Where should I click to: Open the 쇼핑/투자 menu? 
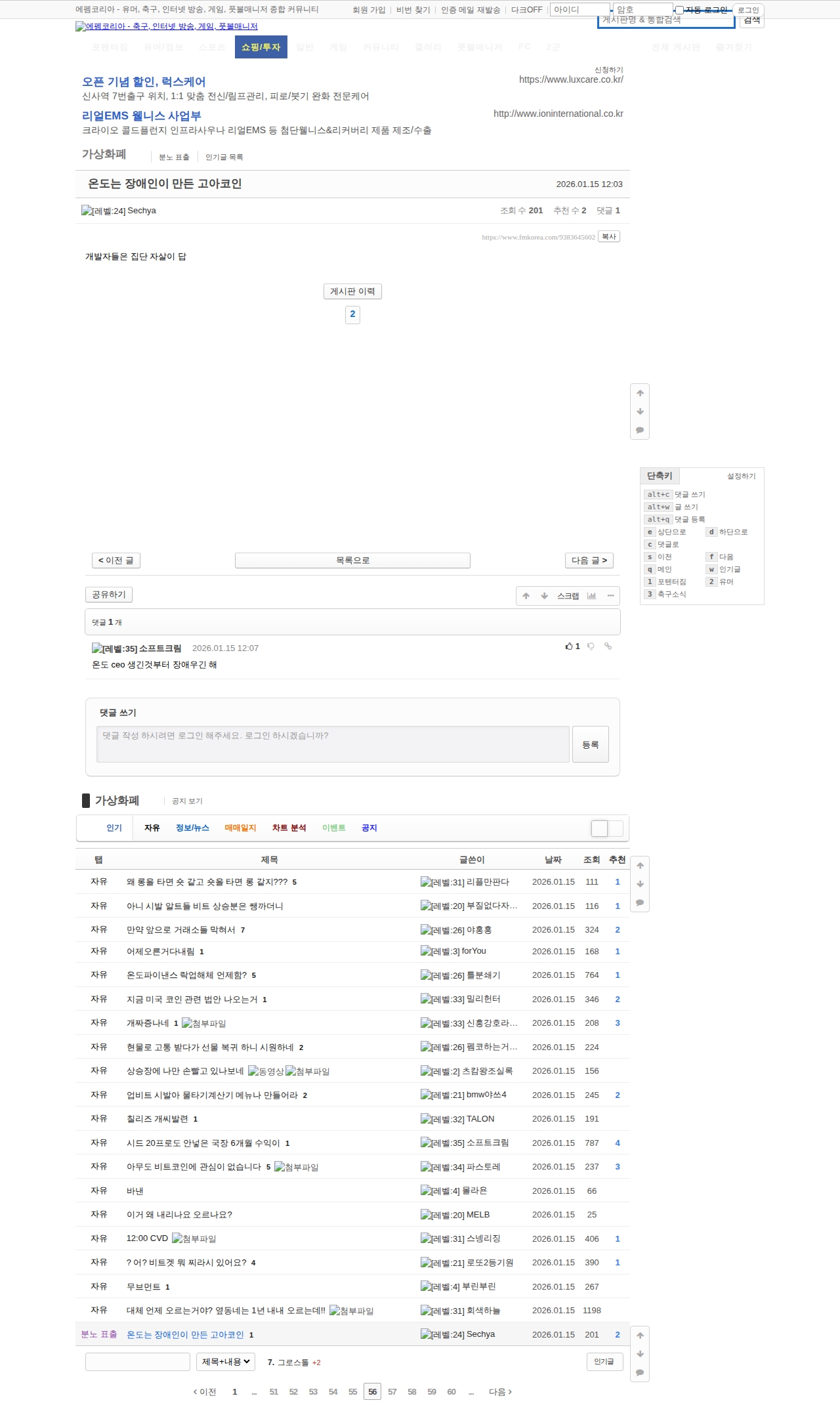click(x=261, y=47)
